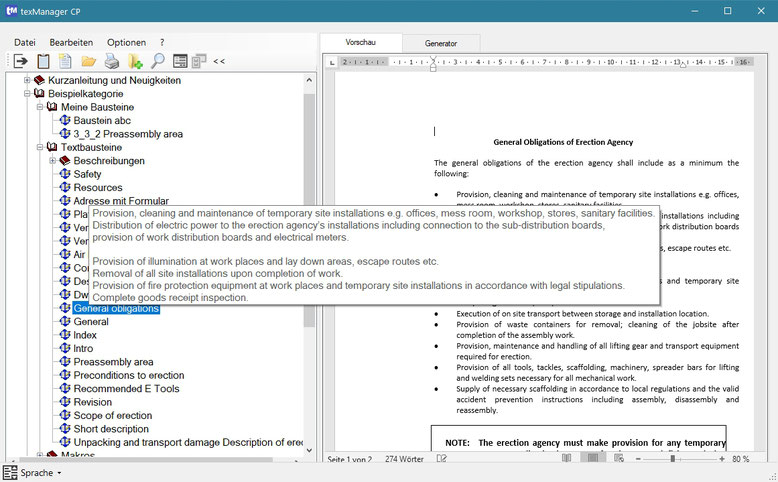Click the Textbausteine open book icon
The width and height of the screenshot is (778, 482).
(52, 147)
